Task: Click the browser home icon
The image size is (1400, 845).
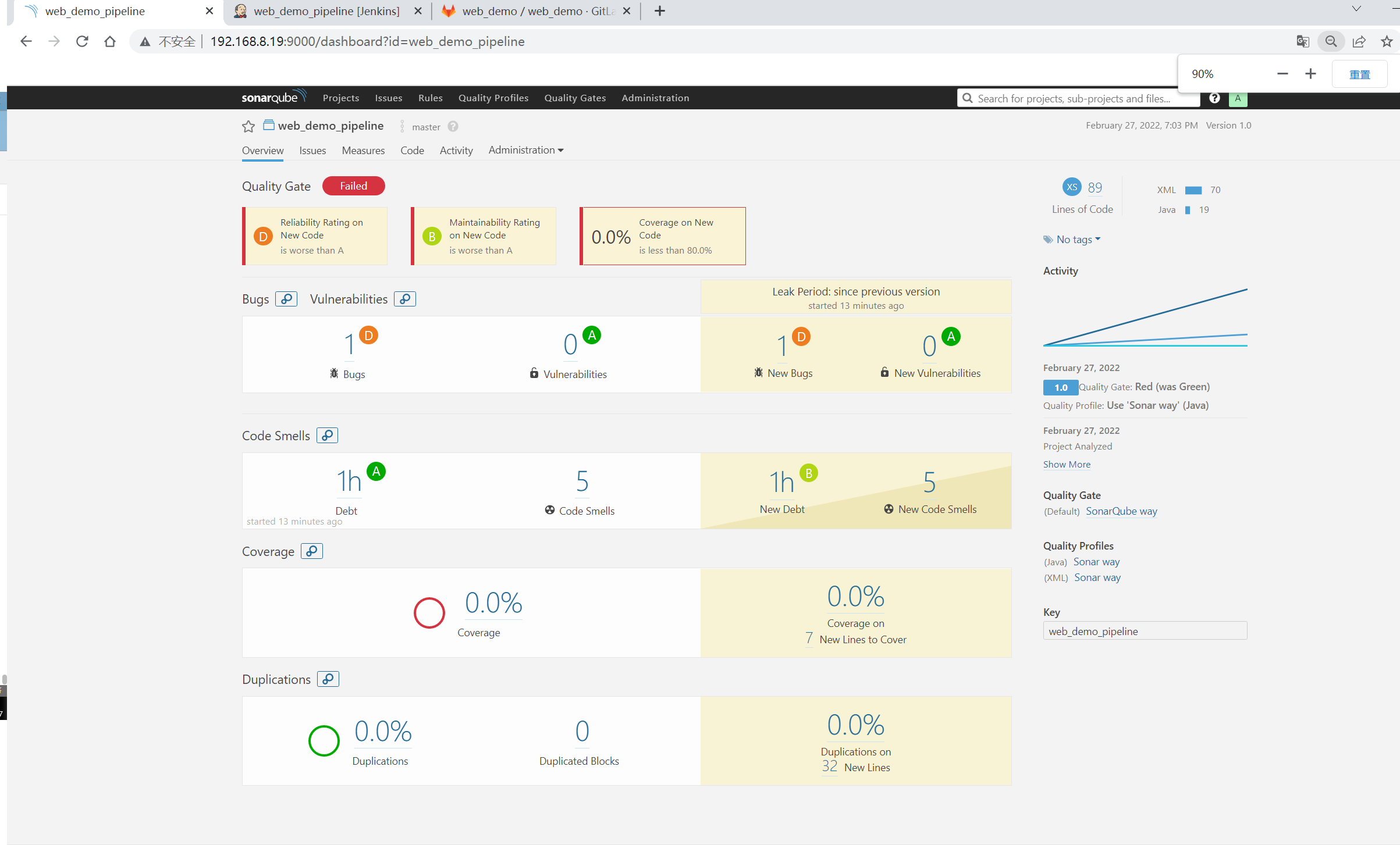Action: coord(110,41)
